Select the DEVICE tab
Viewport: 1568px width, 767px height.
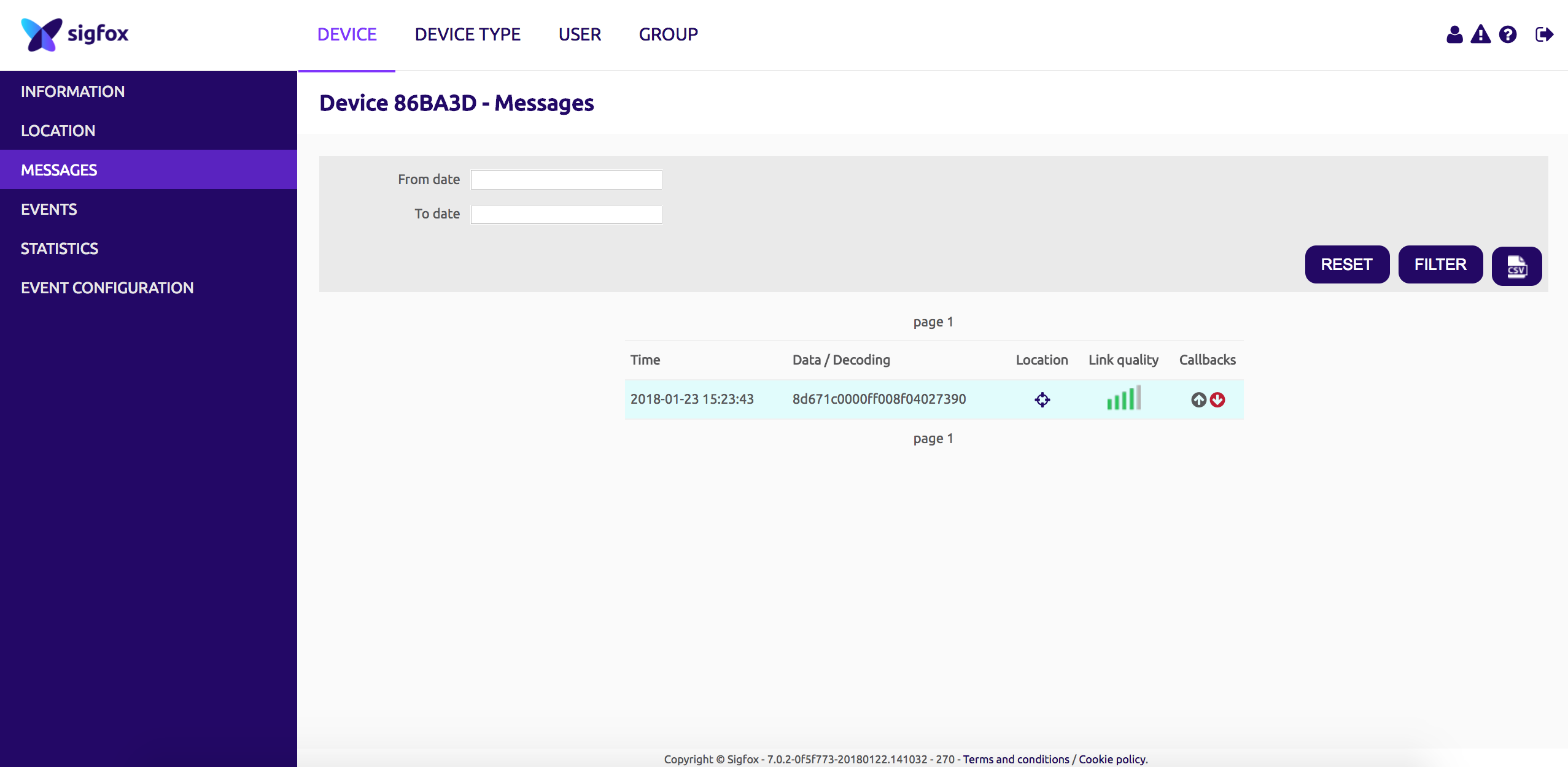tap(346, 34)
